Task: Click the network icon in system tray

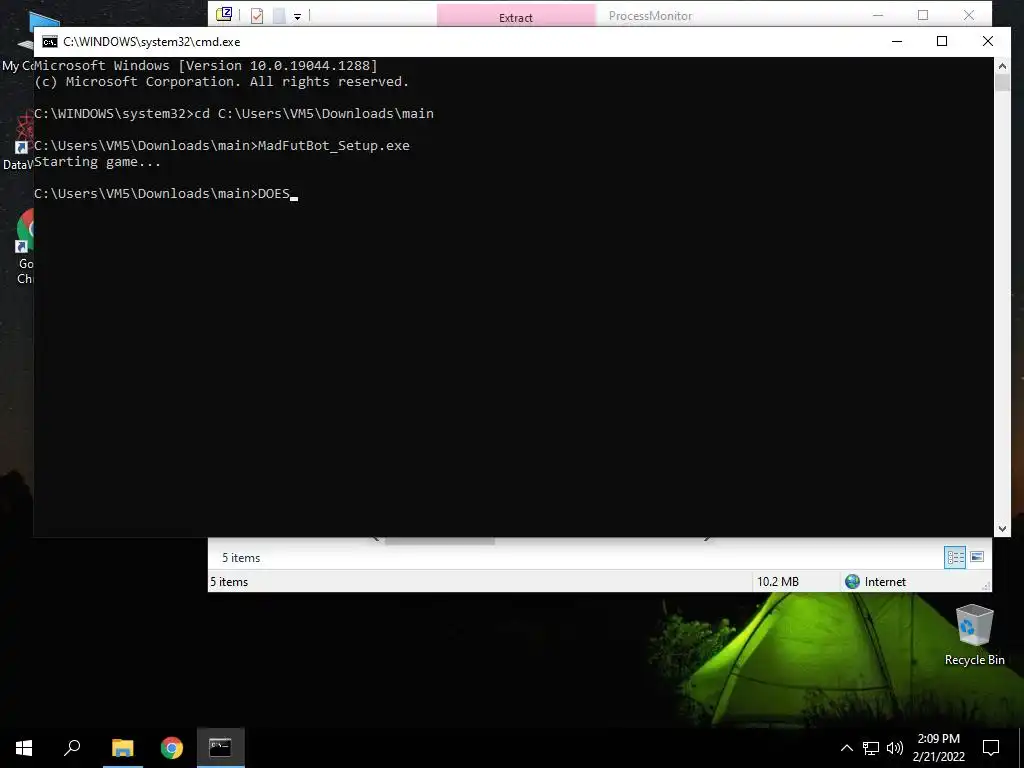Action: [x=871, y=748]
